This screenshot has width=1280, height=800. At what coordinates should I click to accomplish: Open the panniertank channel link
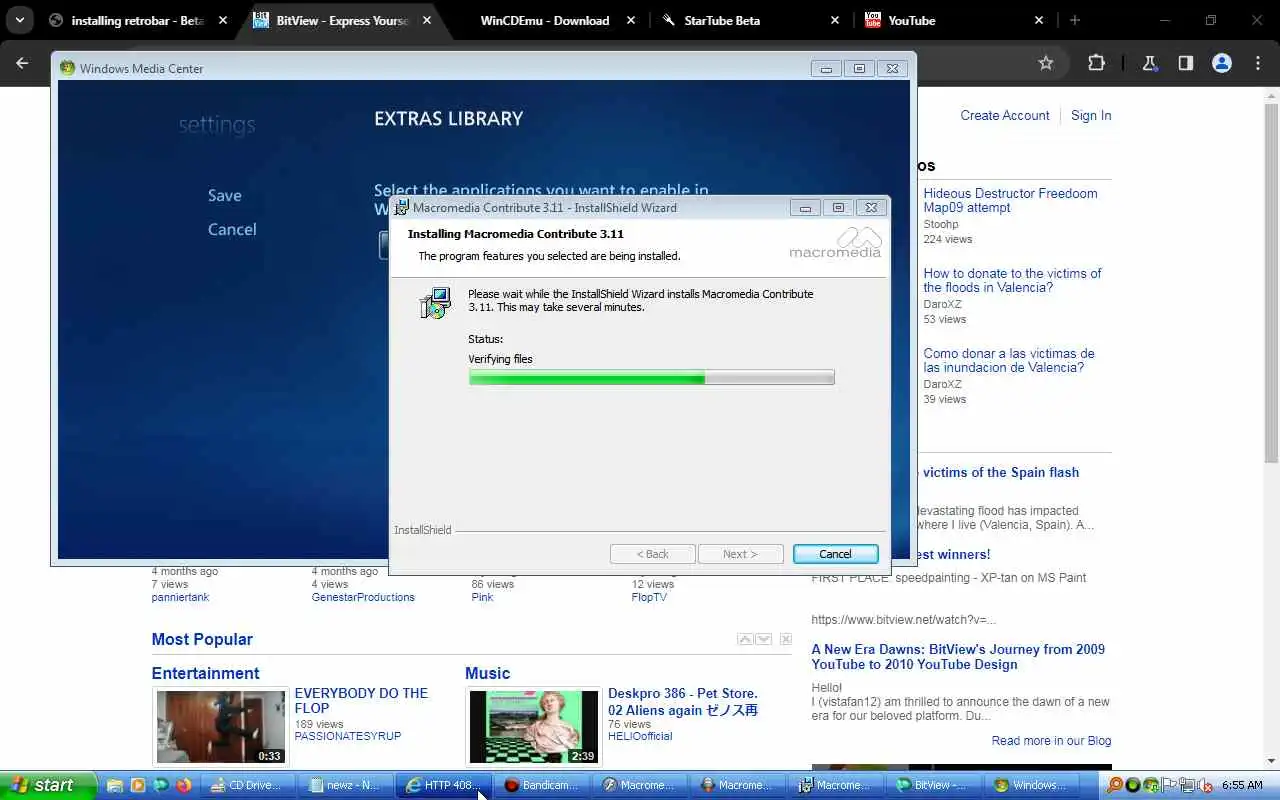pos(180,597)
